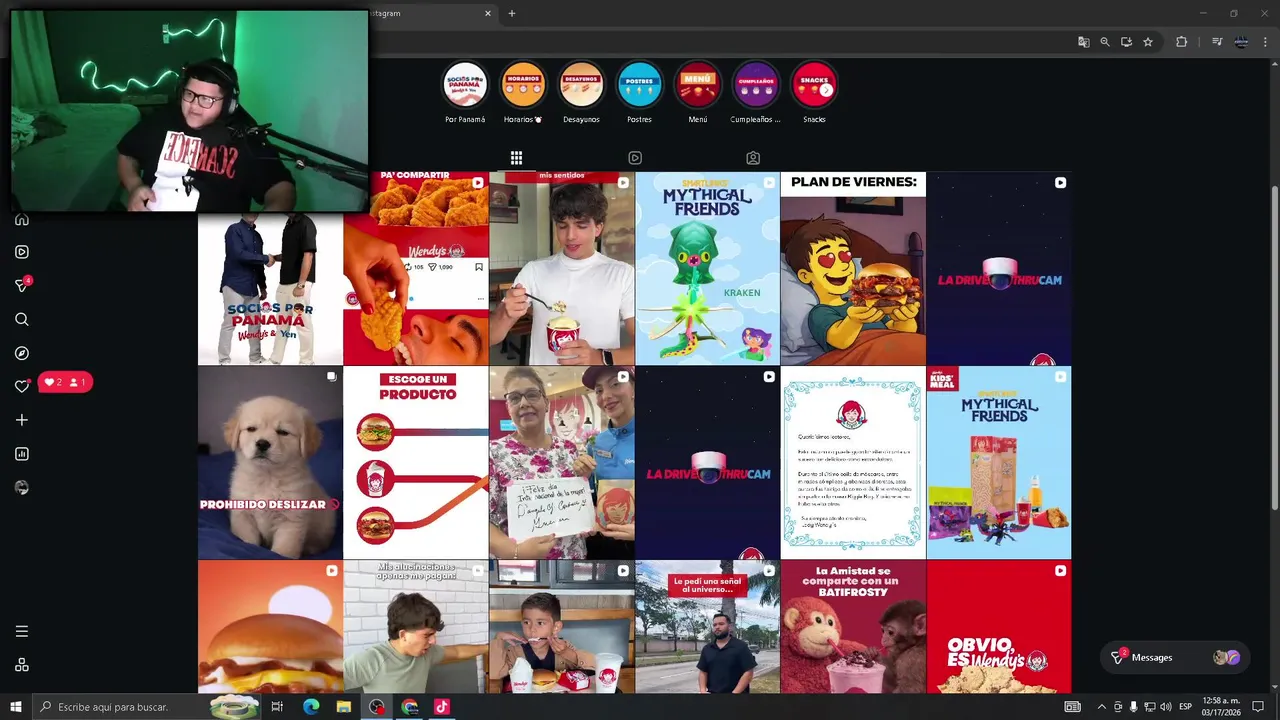Screen dimensions: 1280x720
Task: Open TikTok app on taskbar
Action: (442, 707)
